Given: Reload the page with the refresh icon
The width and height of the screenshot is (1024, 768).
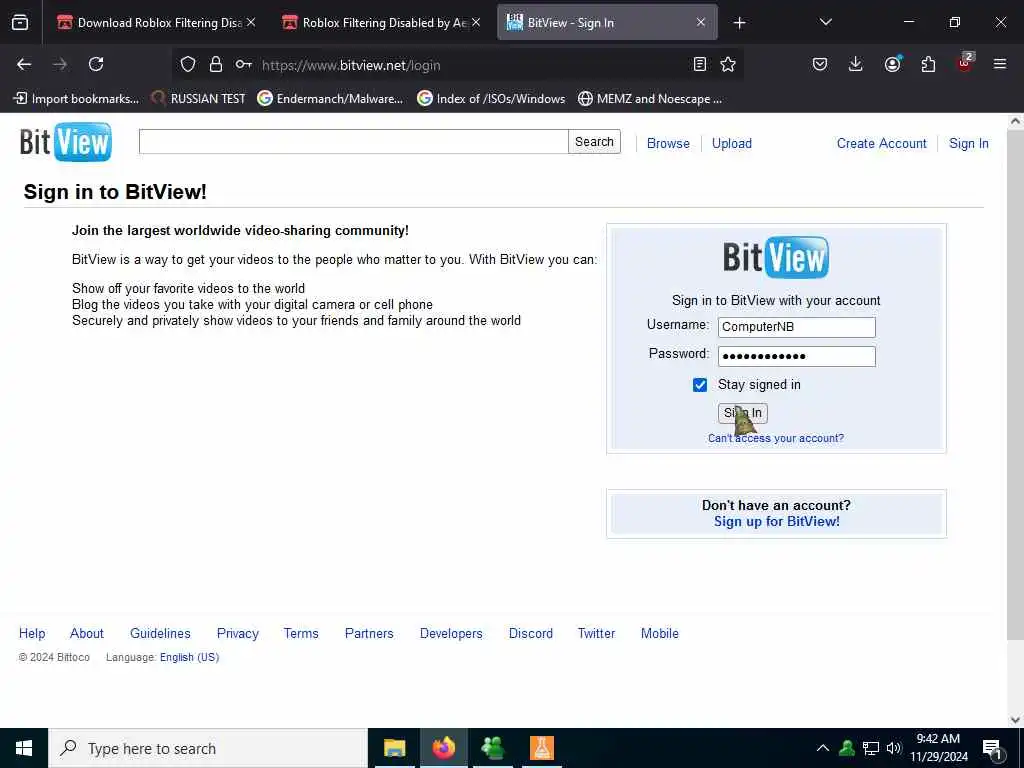Looking at the screenshot, I should (96, 64).
